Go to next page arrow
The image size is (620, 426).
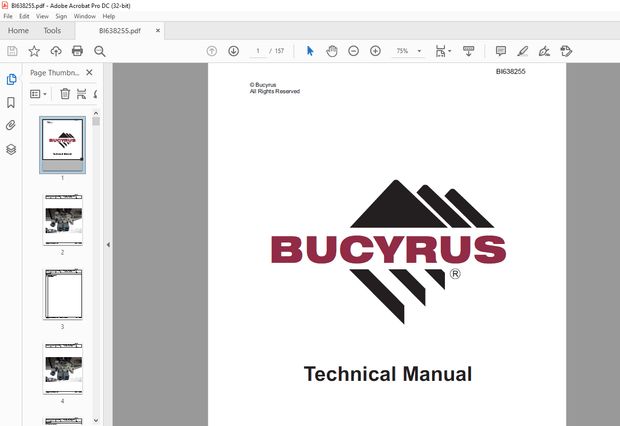[x=234, y=51]
